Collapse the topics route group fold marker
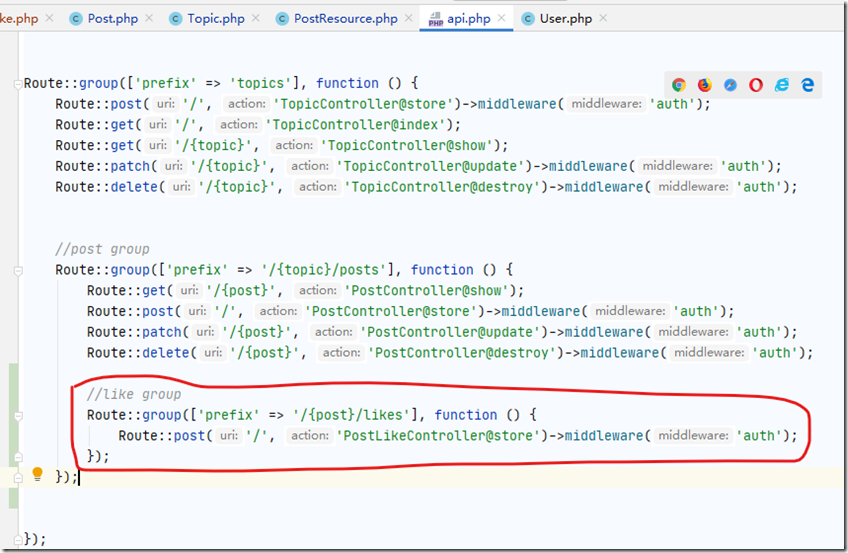848x553 pixels. point(18,84)
